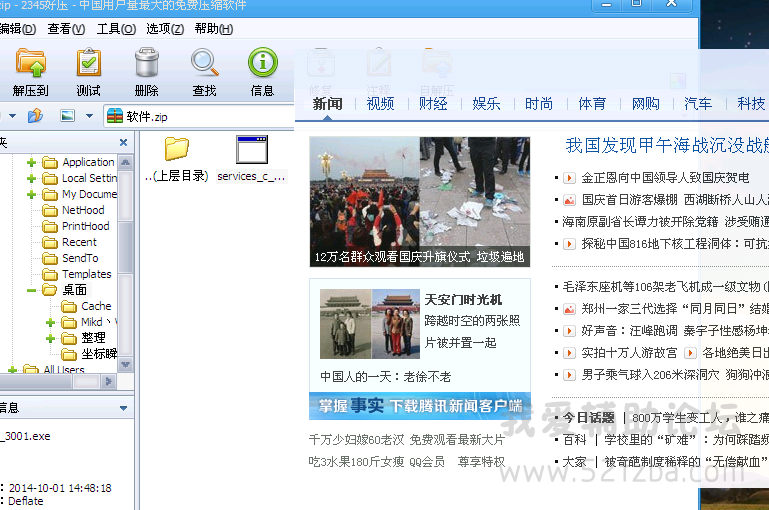Switch to the 科技 tab
Viewport: 769px width, 510px height.
pyautogui.click(x=751, y=104)
